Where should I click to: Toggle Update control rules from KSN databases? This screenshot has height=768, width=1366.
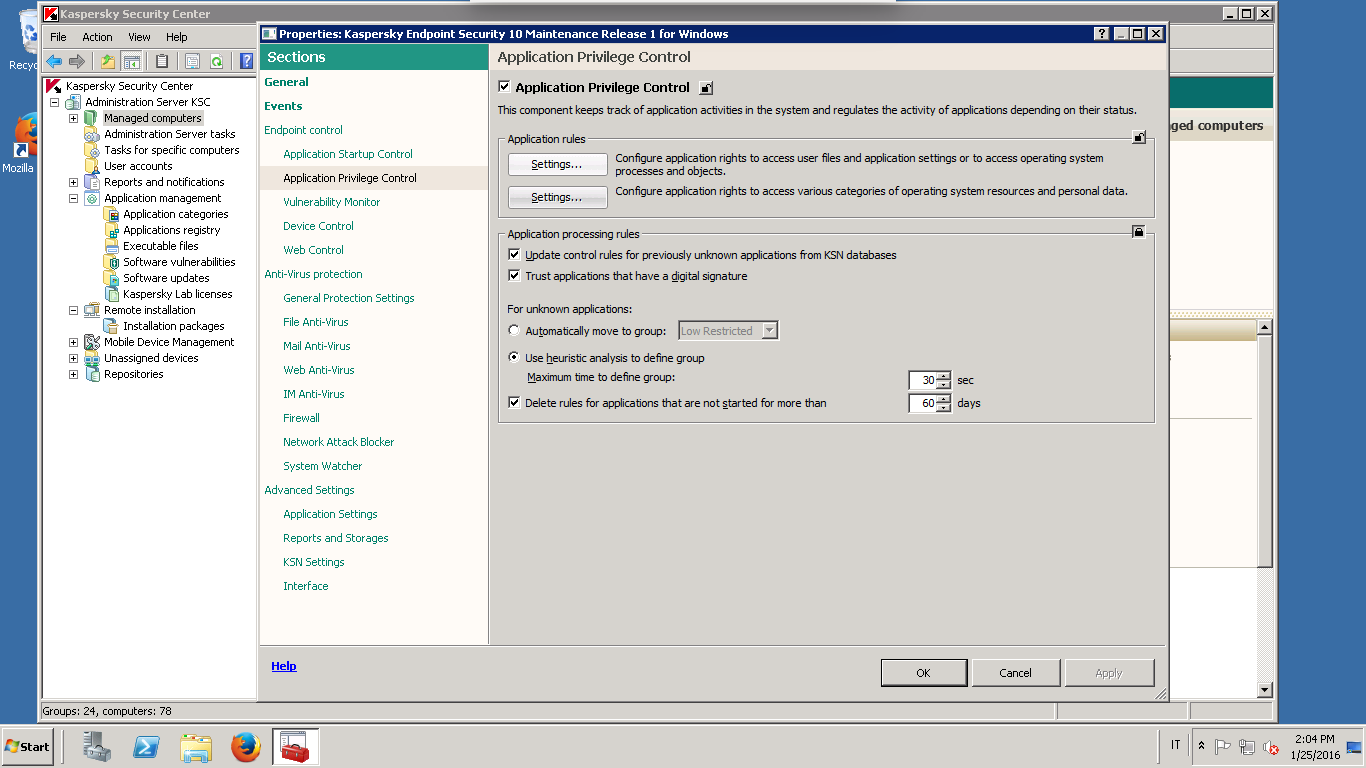click(515, 255)
